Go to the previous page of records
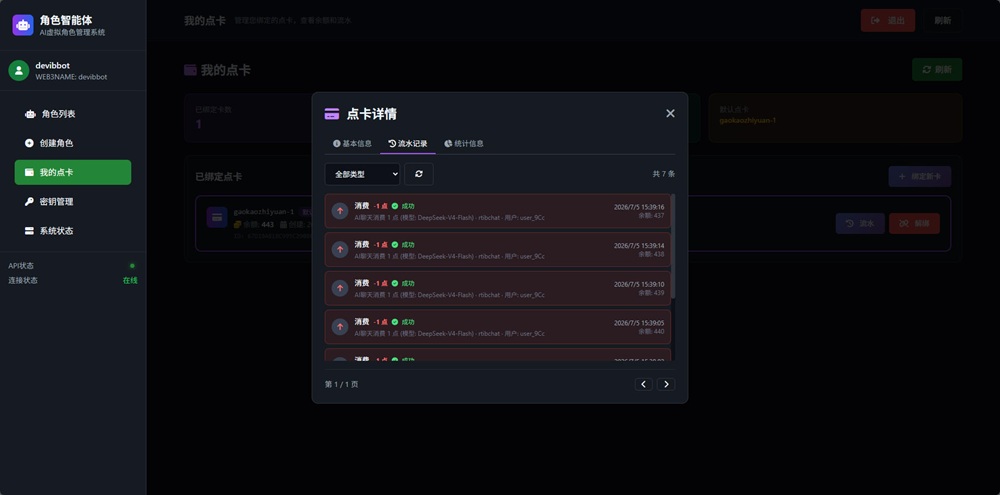This screenshot has width=1000, height=495. (x=643, y=384)
